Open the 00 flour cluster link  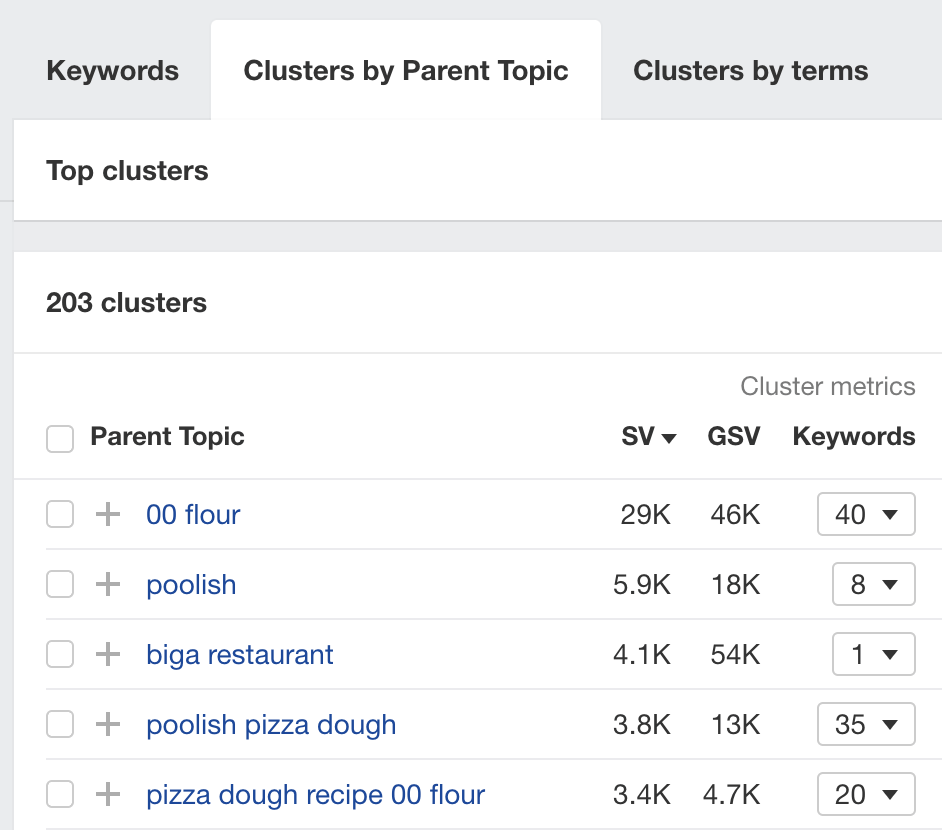pyautogui.click(x=192, y=514)
